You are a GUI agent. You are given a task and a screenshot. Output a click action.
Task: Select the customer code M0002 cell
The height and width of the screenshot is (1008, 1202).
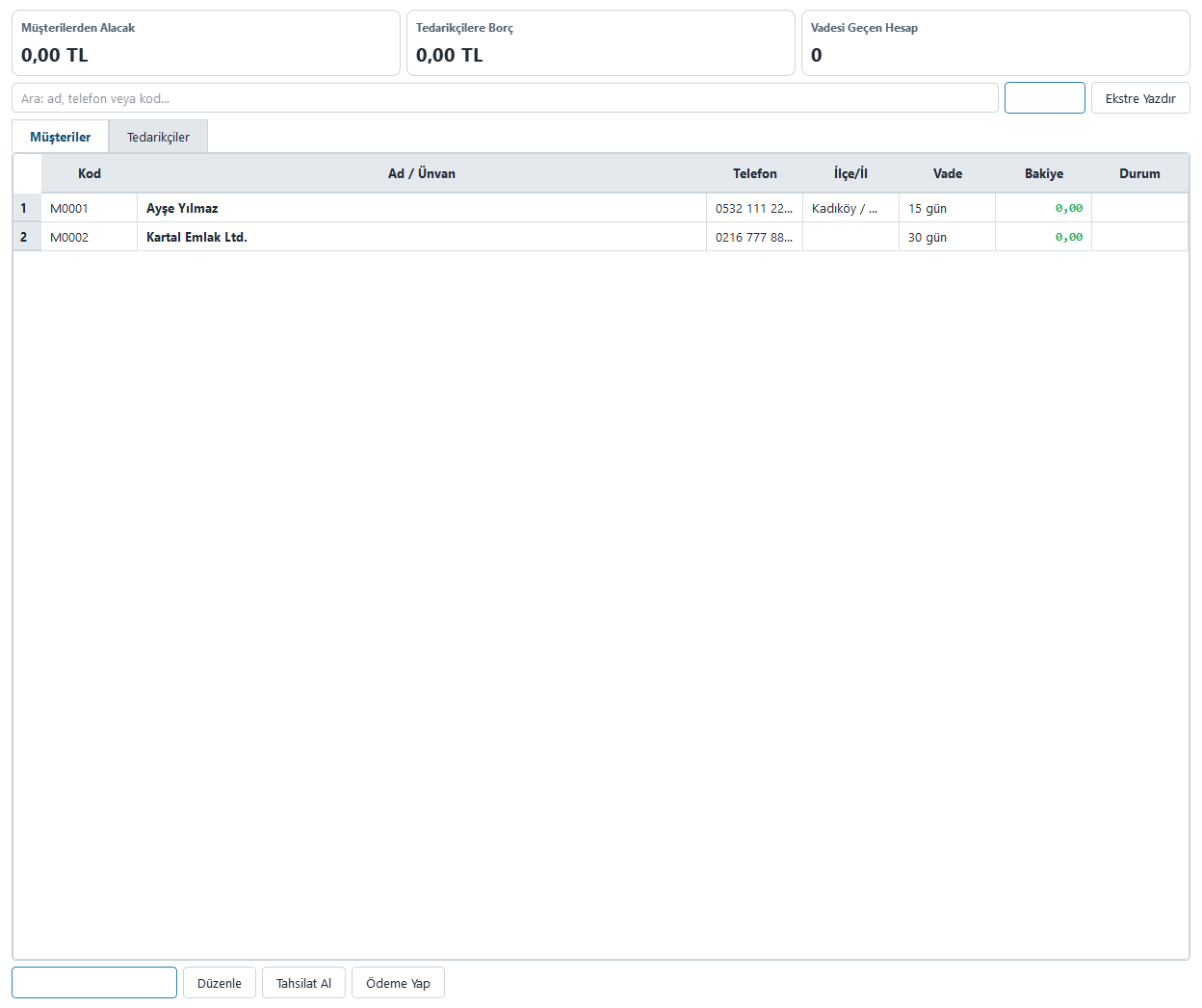(90, 237)
